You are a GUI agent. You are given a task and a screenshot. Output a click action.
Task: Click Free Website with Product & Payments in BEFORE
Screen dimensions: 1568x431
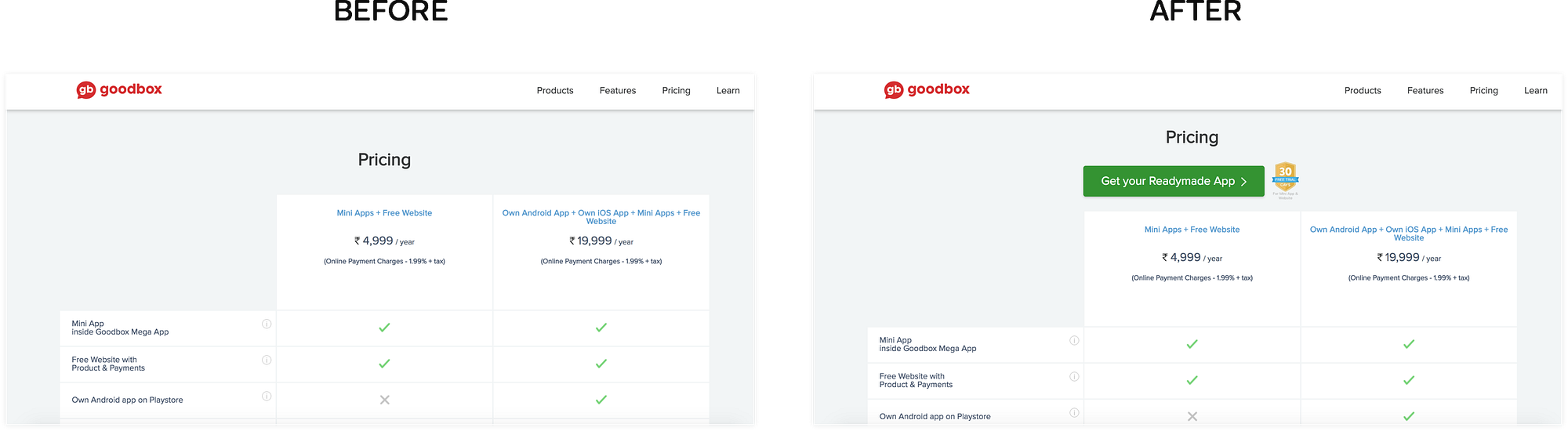click(108, 364)
